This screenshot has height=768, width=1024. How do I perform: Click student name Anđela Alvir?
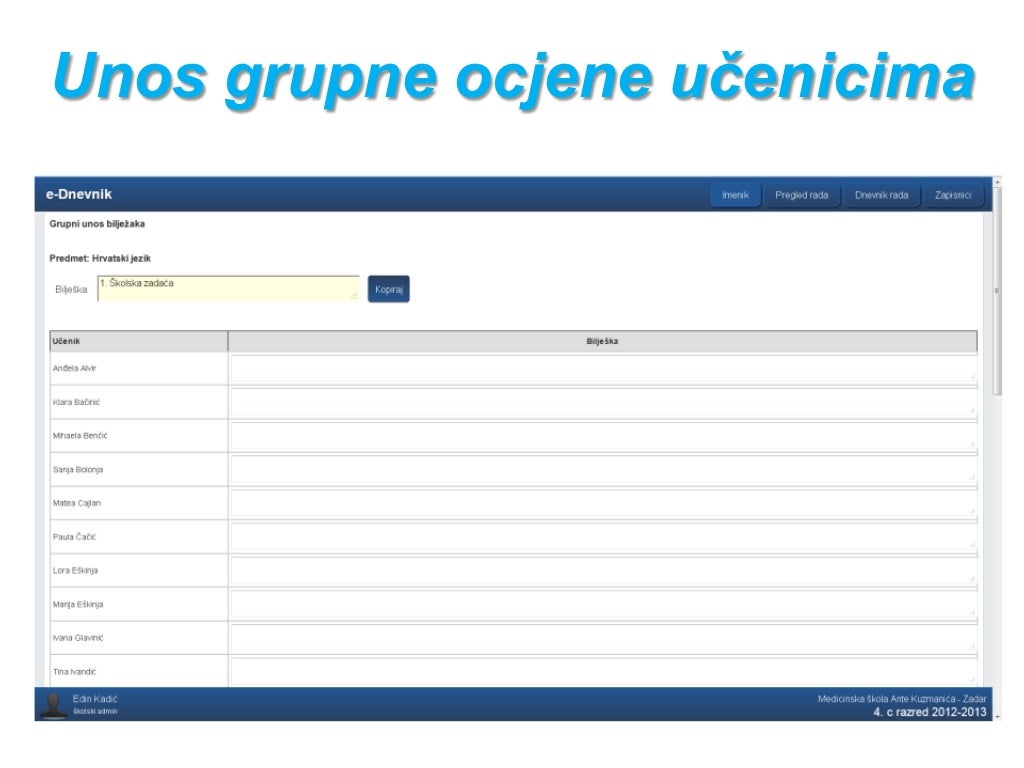[x=74, y=368]
